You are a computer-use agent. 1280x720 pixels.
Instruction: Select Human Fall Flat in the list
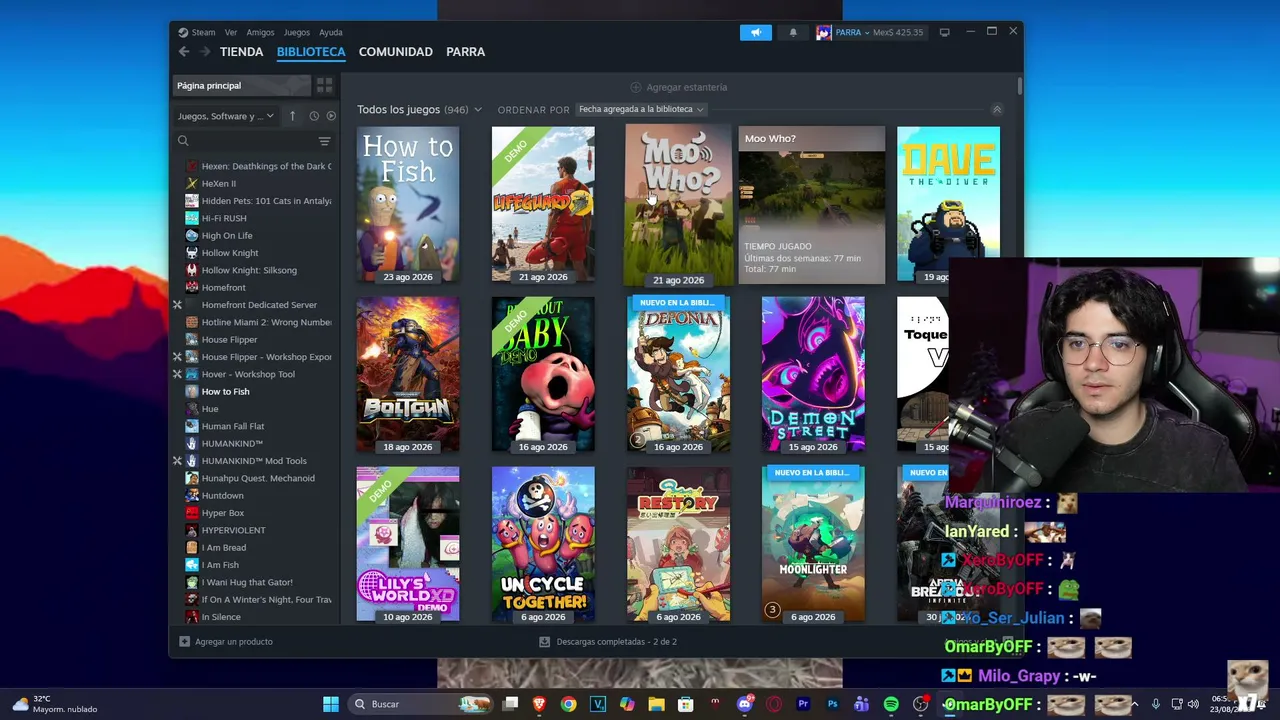coord(233,426)
